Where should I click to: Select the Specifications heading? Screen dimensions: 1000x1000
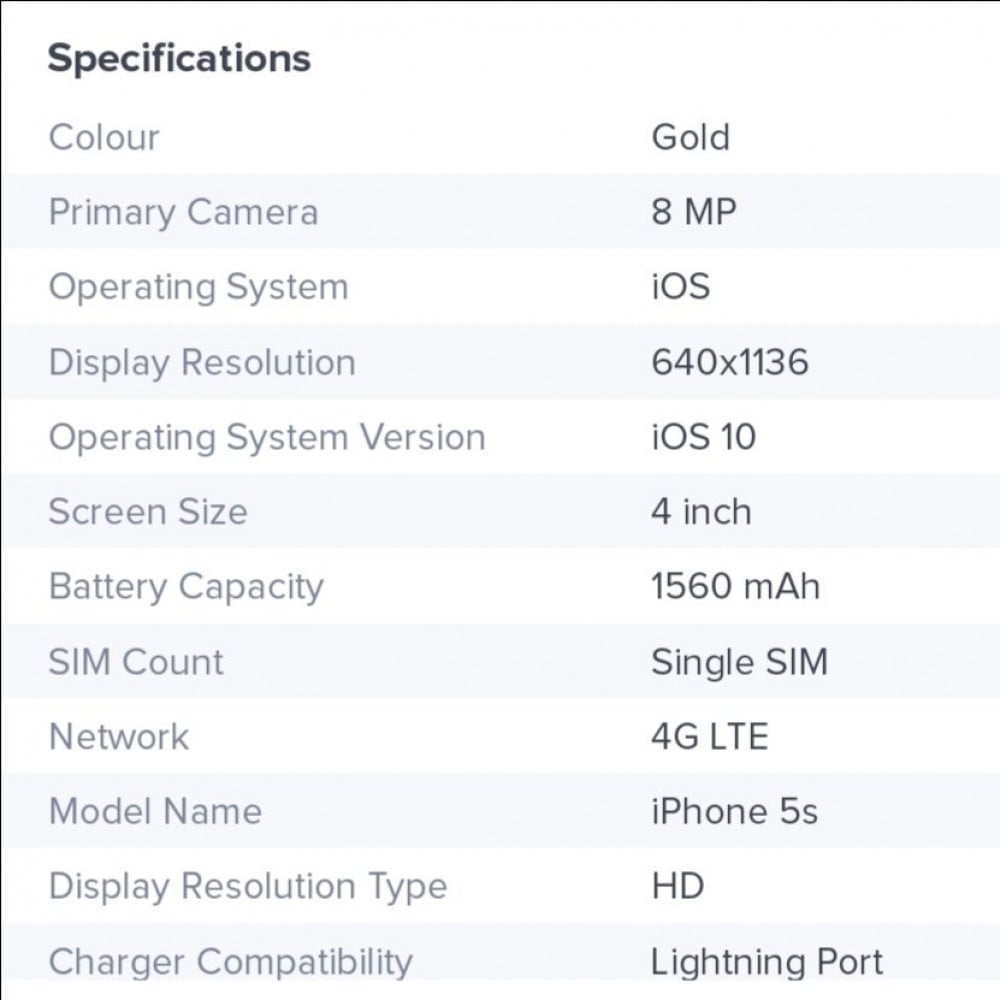tap(179, 59)
